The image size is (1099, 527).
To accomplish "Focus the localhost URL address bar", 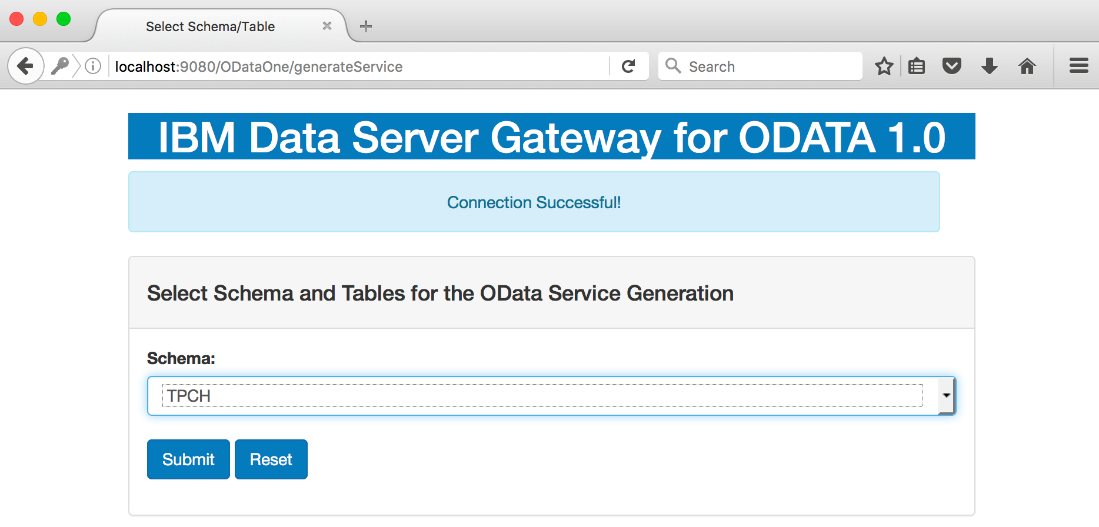I will tap(357, 67).
